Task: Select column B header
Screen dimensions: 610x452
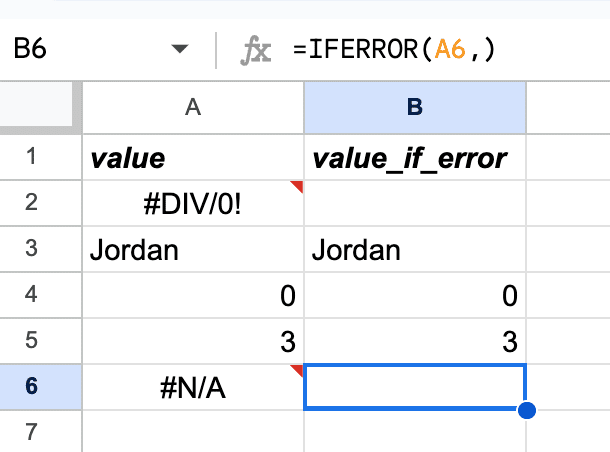Action: tap(415, 107)
